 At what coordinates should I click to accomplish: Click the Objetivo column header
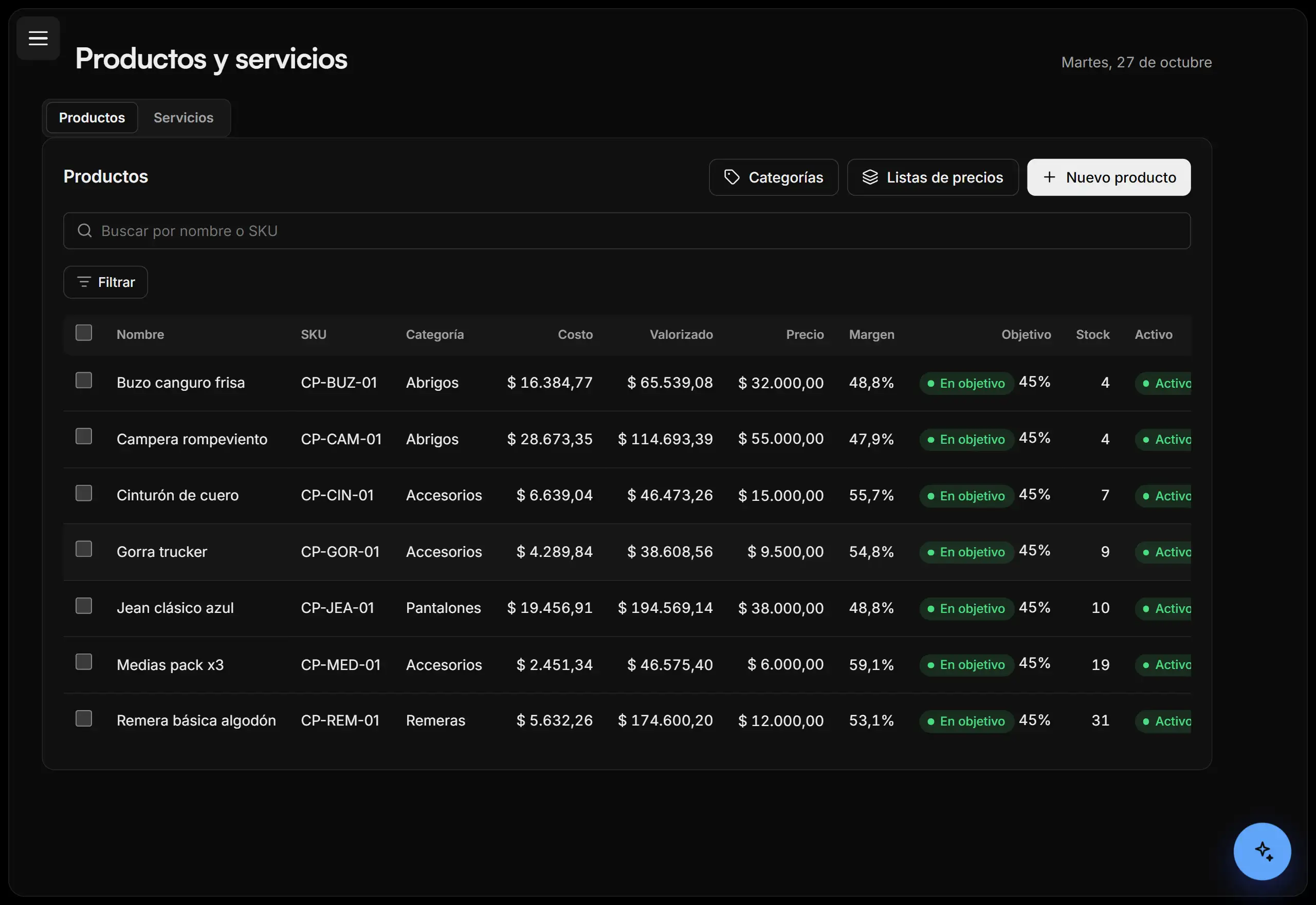pyautogui.click(x=1026, y=335)
